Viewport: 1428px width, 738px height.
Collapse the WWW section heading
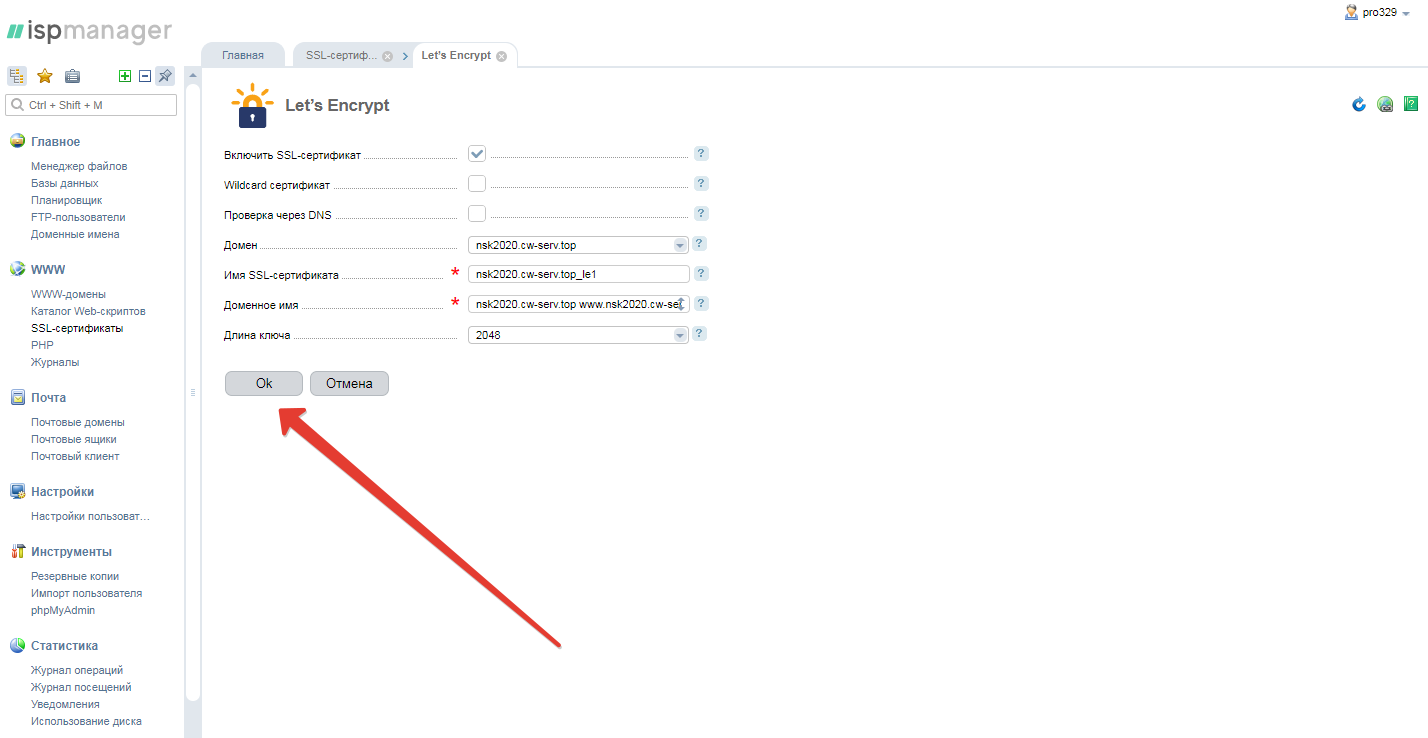click(48, 270)
